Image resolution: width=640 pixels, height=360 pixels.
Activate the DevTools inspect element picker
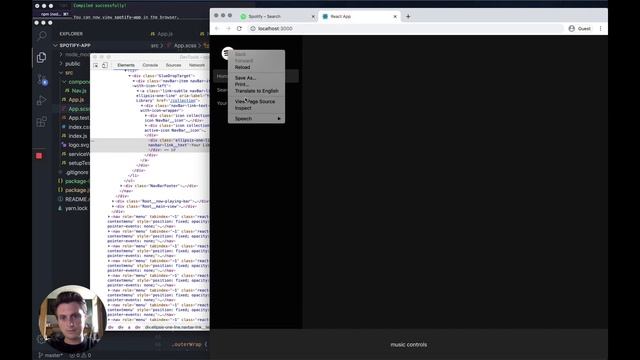pos(96,65)
